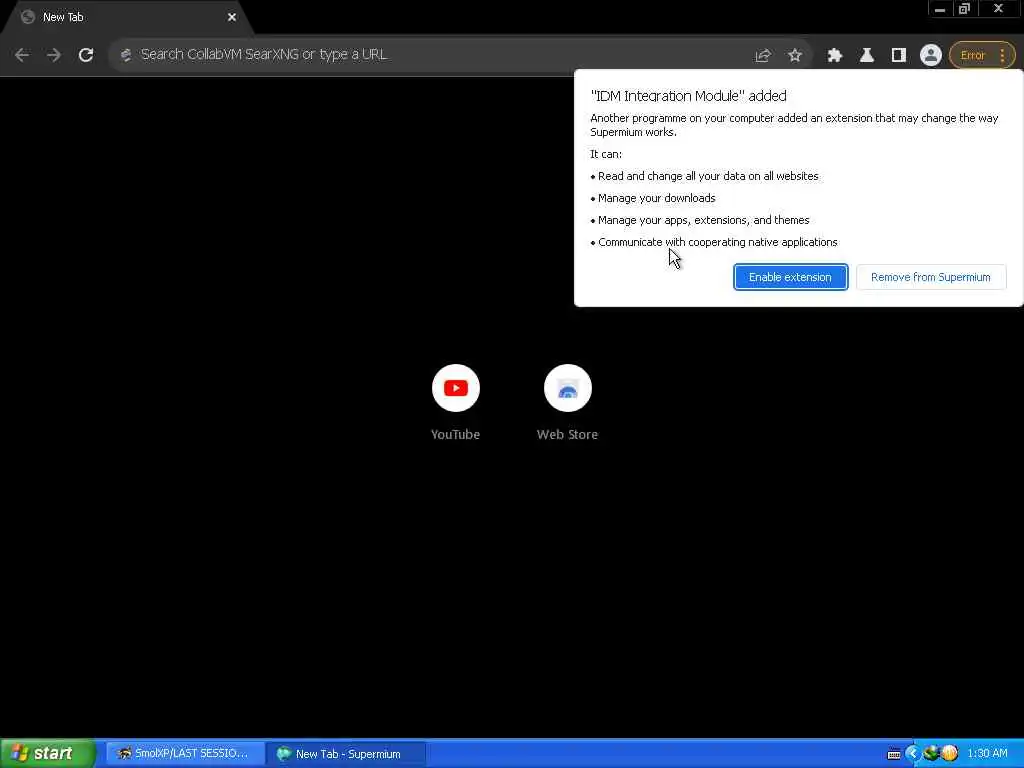Click the forward navigation arrow
This screenshot has height=768, width=1024.
54,56
